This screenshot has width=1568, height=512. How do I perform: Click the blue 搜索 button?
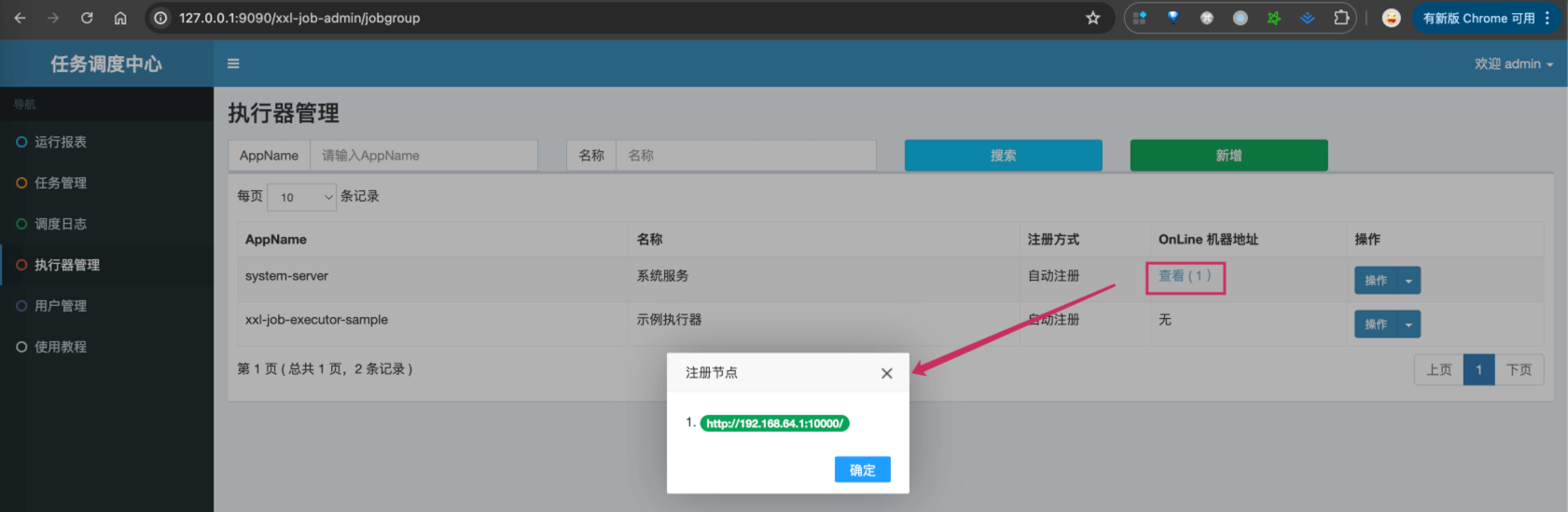coord(1003,156)
